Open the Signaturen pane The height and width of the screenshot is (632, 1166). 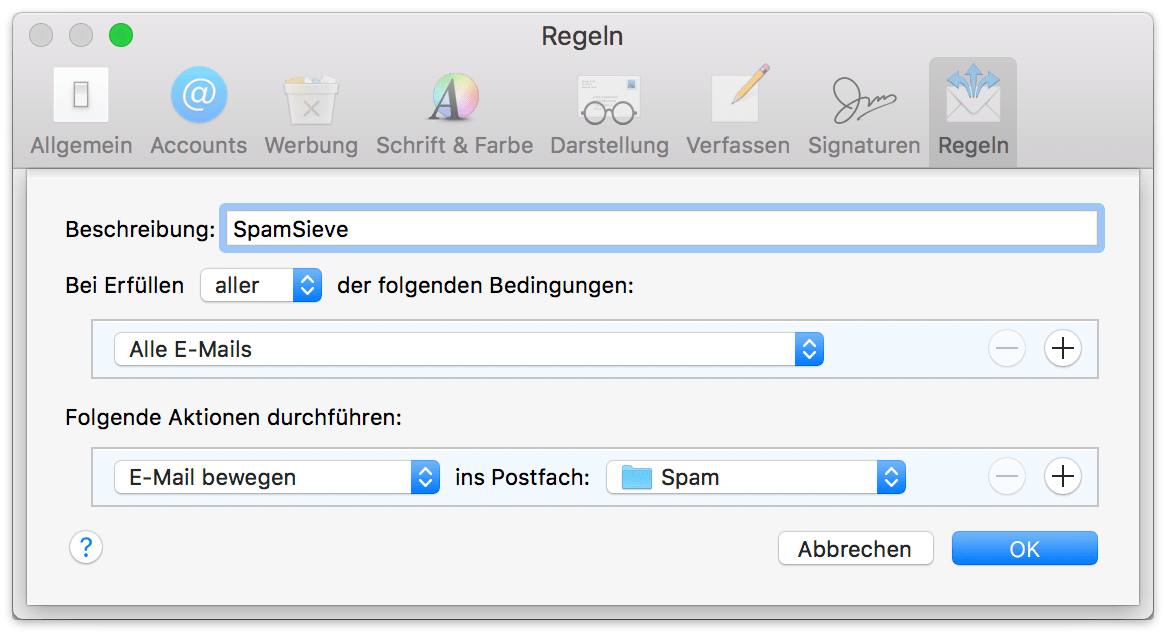pyautogui.click(x=864, y=112)
